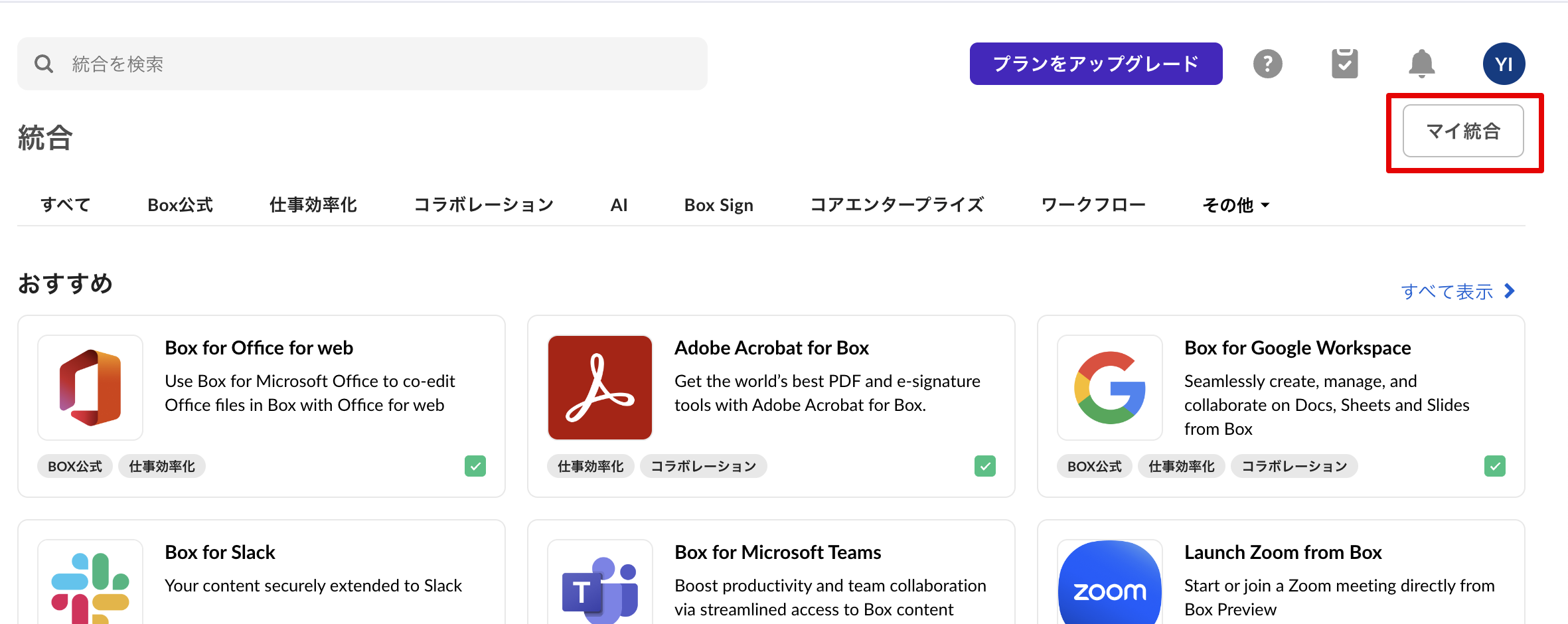Click the Google Workspace logo icon

click(x=1110, y=388)
